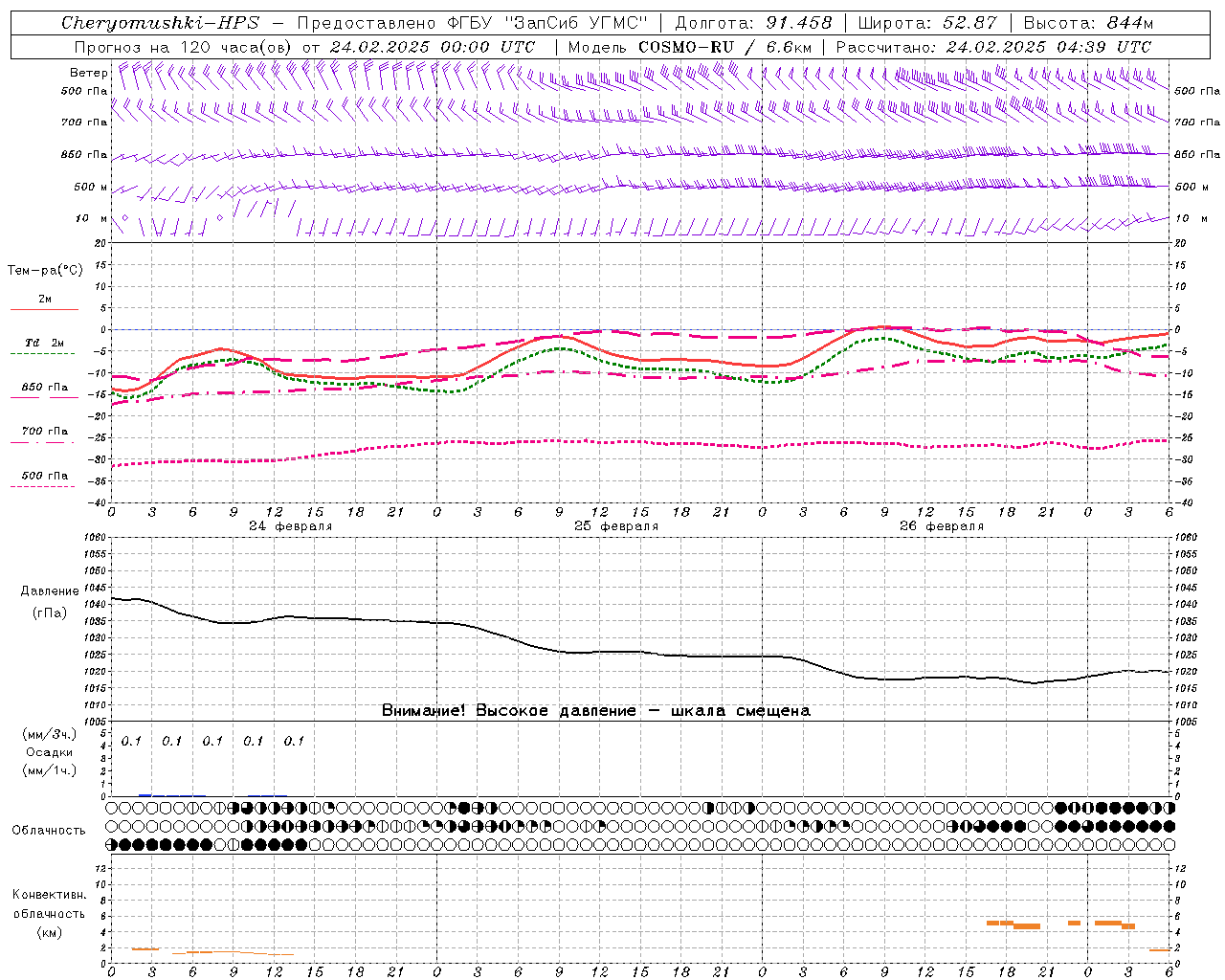
Task: Click the 1005 value at the left pressure scale bottom
Action: tap(96, 722)
